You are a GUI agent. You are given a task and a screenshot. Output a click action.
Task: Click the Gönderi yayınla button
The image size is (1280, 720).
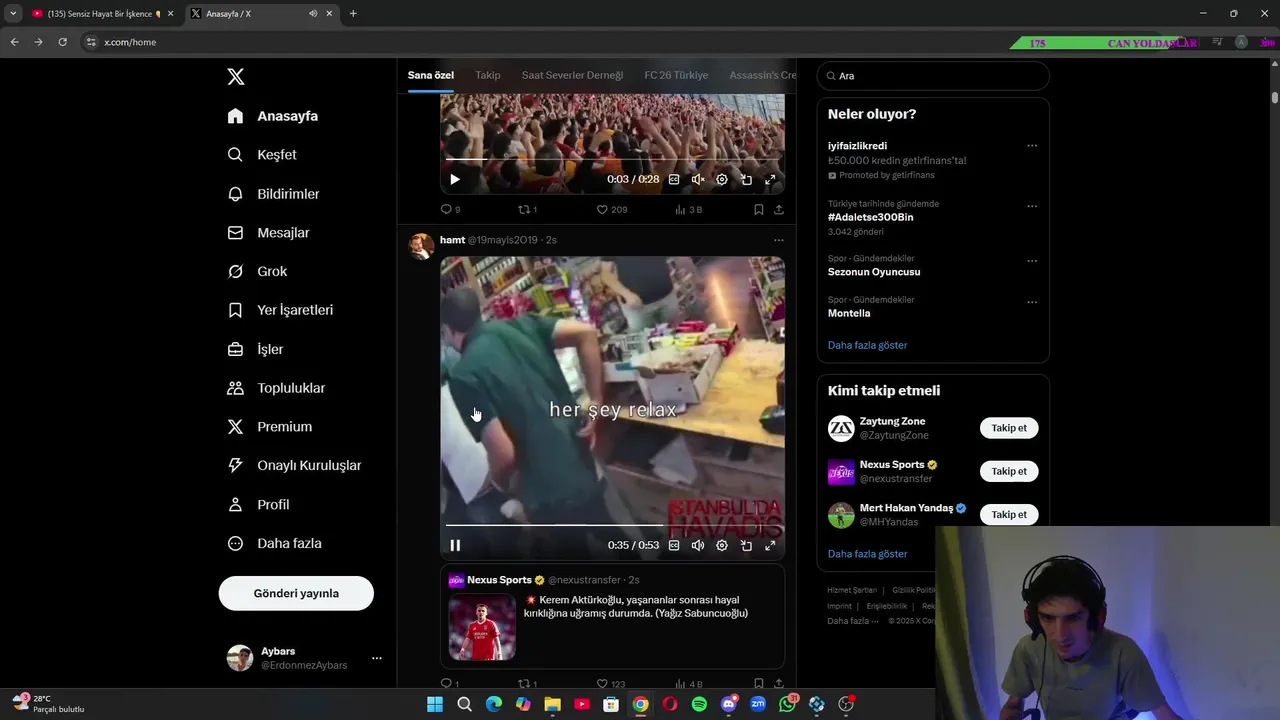[x=296, y=593]
